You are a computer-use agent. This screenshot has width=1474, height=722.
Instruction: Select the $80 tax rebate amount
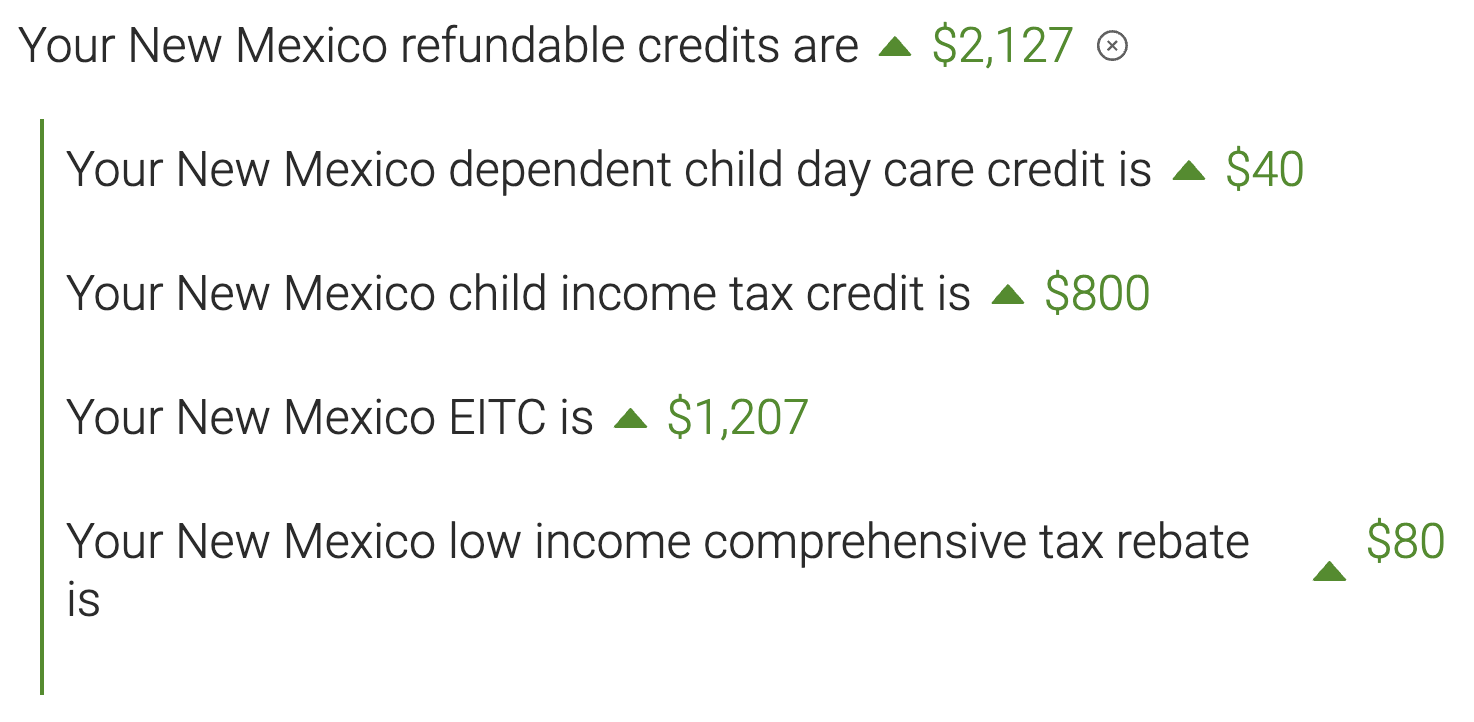(1405, 542)
